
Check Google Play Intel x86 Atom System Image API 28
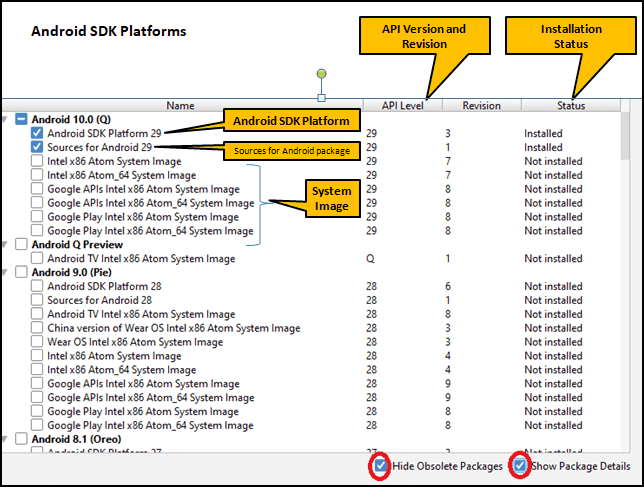pos(37,411)
